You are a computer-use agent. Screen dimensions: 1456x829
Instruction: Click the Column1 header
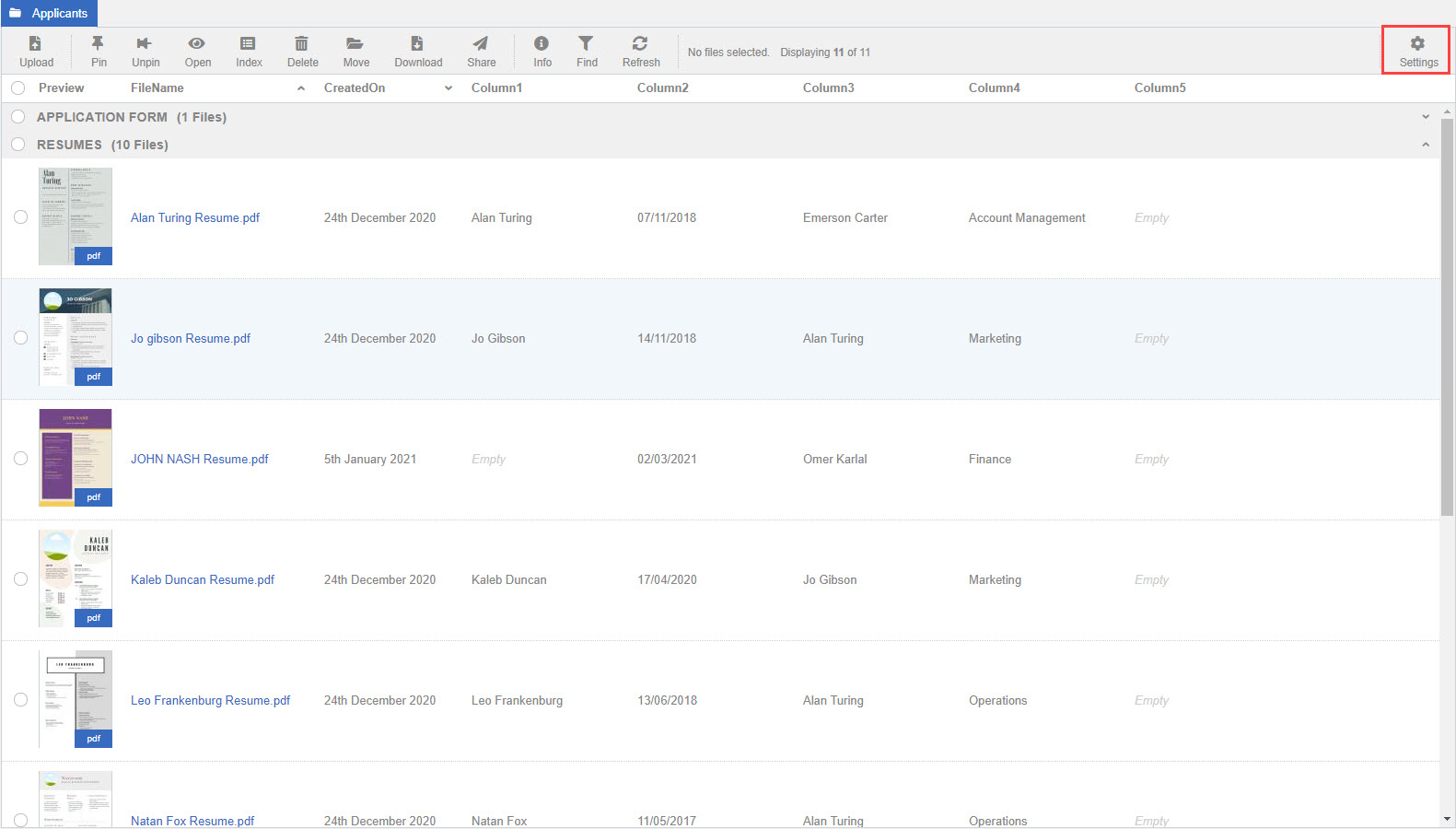496,88
